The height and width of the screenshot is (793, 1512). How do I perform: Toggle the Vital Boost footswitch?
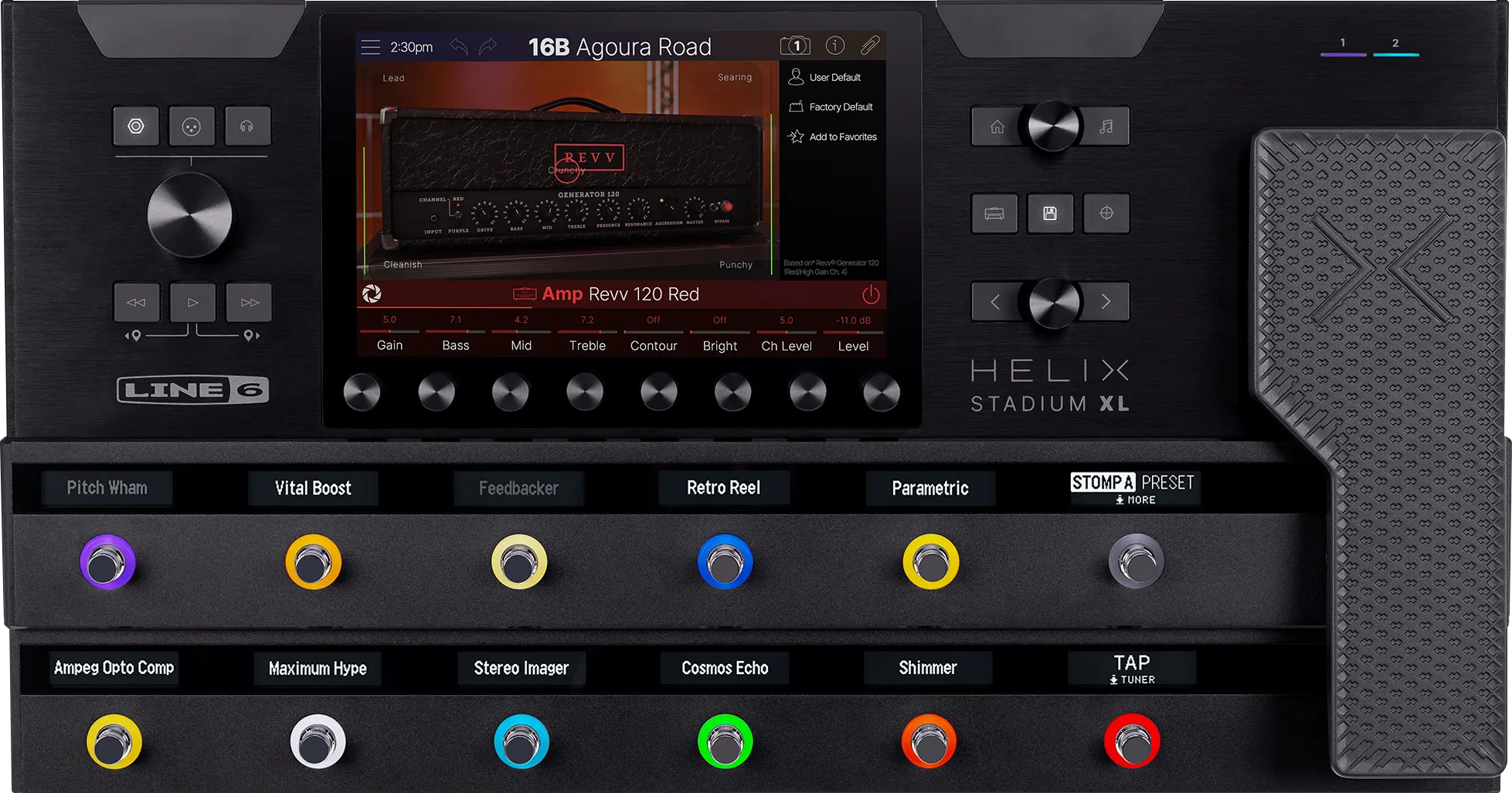313,562
